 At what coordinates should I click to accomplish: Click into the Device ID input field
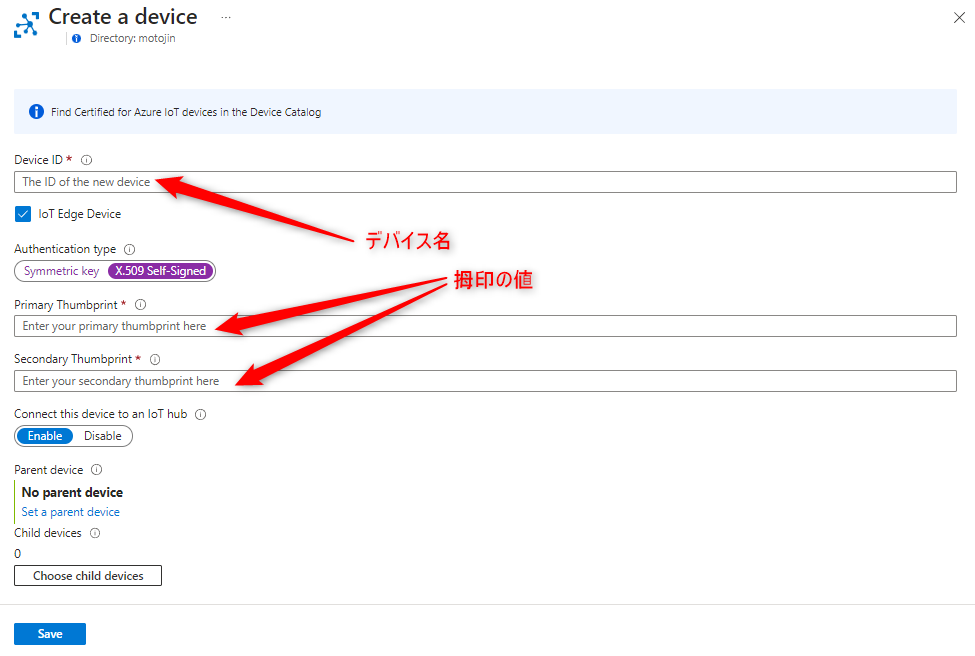click(485, 182)
